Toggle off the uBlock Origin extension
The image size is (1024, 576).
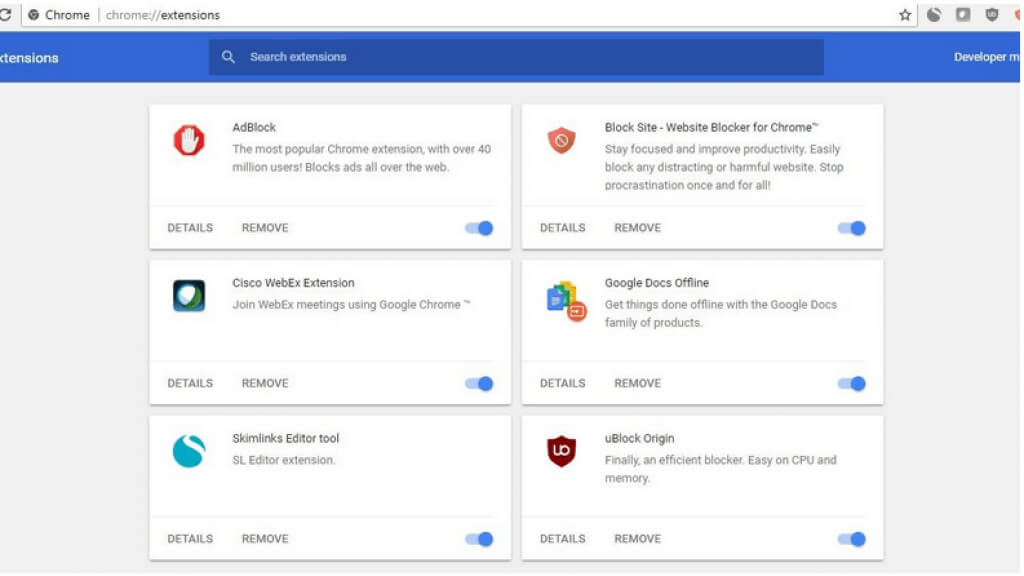pos(852,539)
